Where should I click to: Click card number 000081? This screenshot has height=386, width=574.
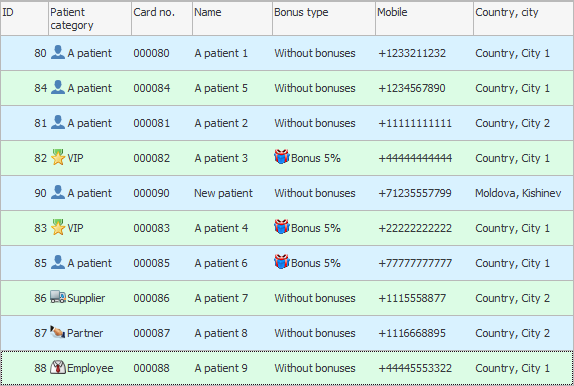151,123
